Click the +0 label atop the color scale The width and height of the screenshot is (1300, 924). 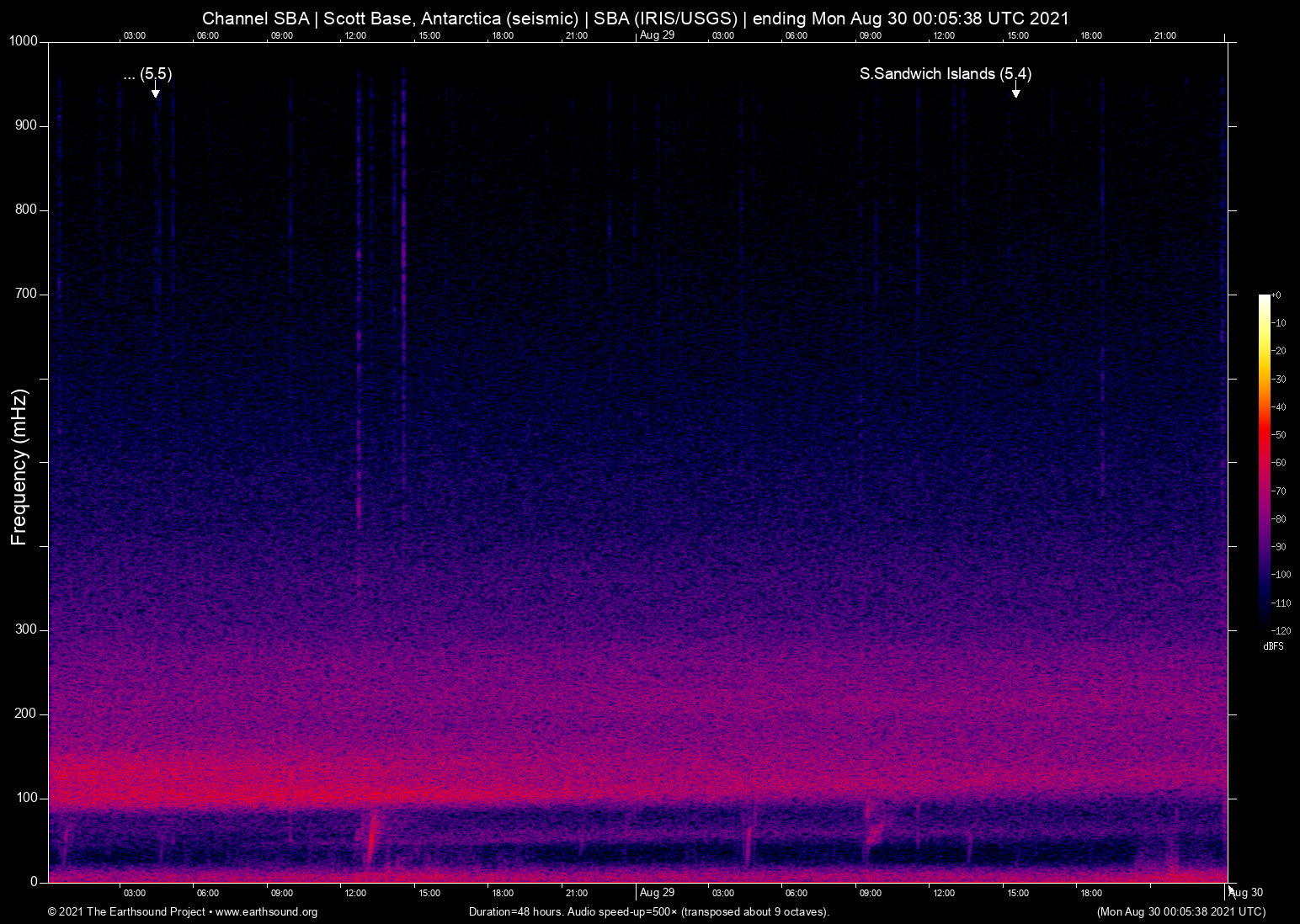click(x=1276, y=295)
